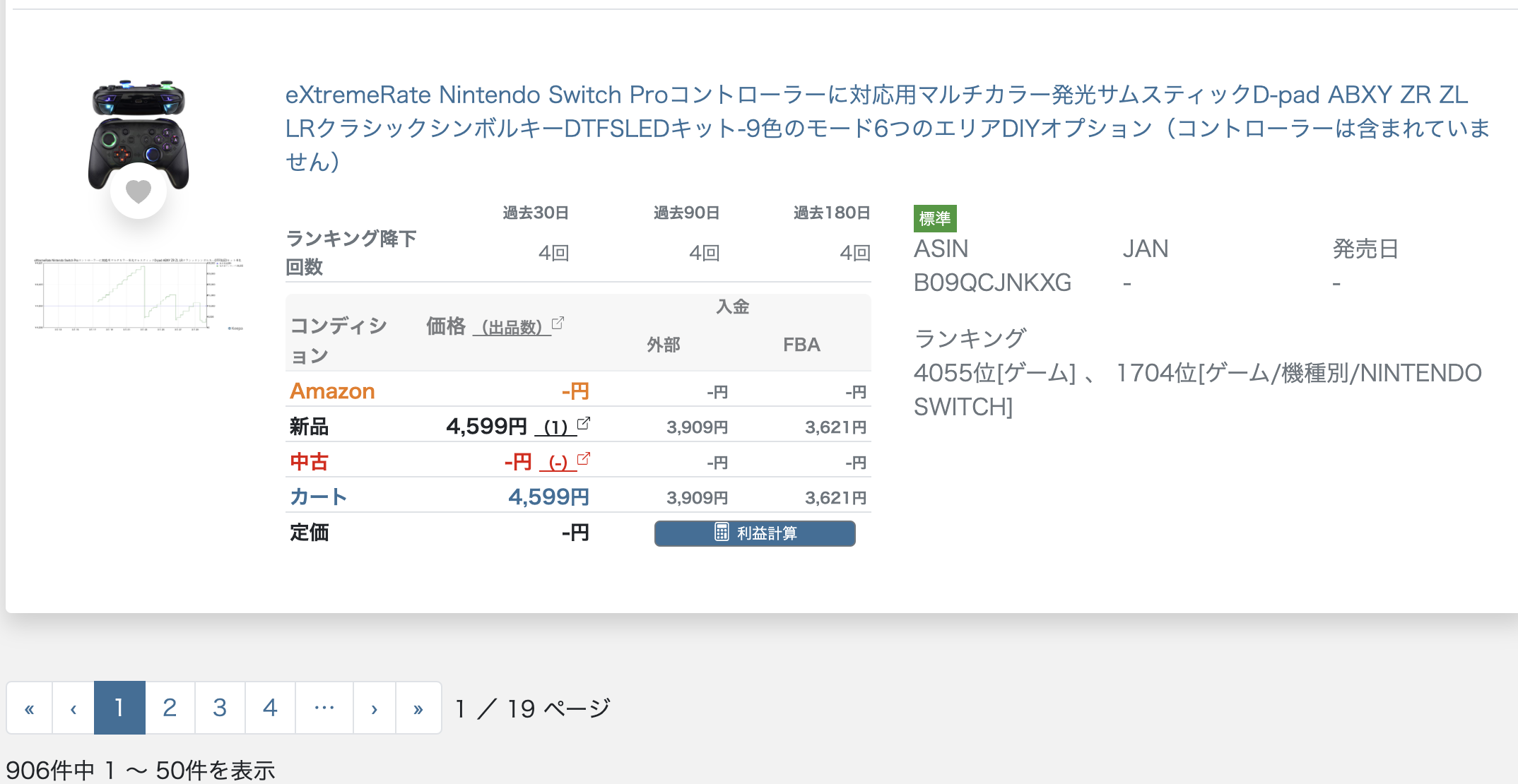This screenshot has width=1518, height=784.
Task: Open external link icon in 中古 row
Action: tap(584, 458)
